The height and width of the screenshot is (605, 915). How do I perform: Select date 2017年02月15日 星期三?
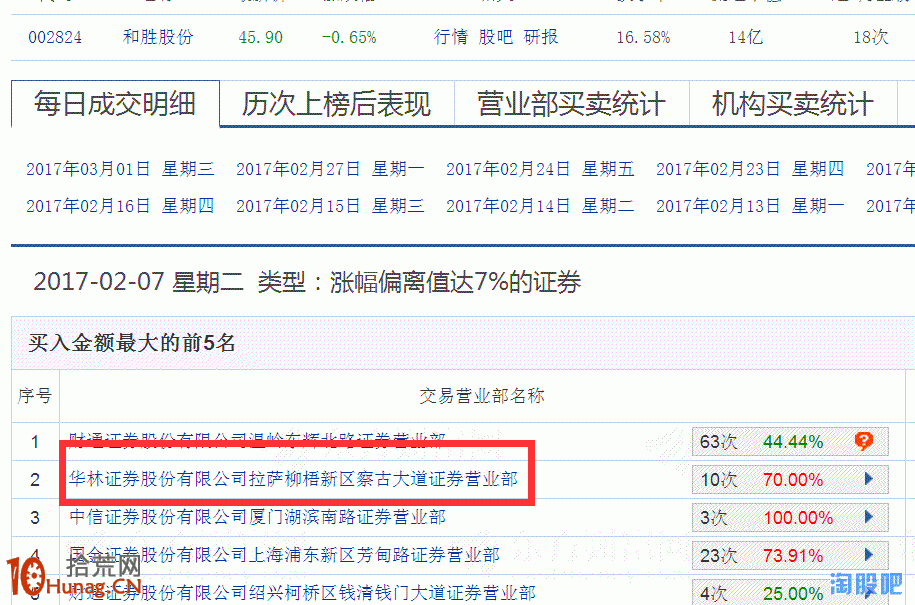pos(330,206)
